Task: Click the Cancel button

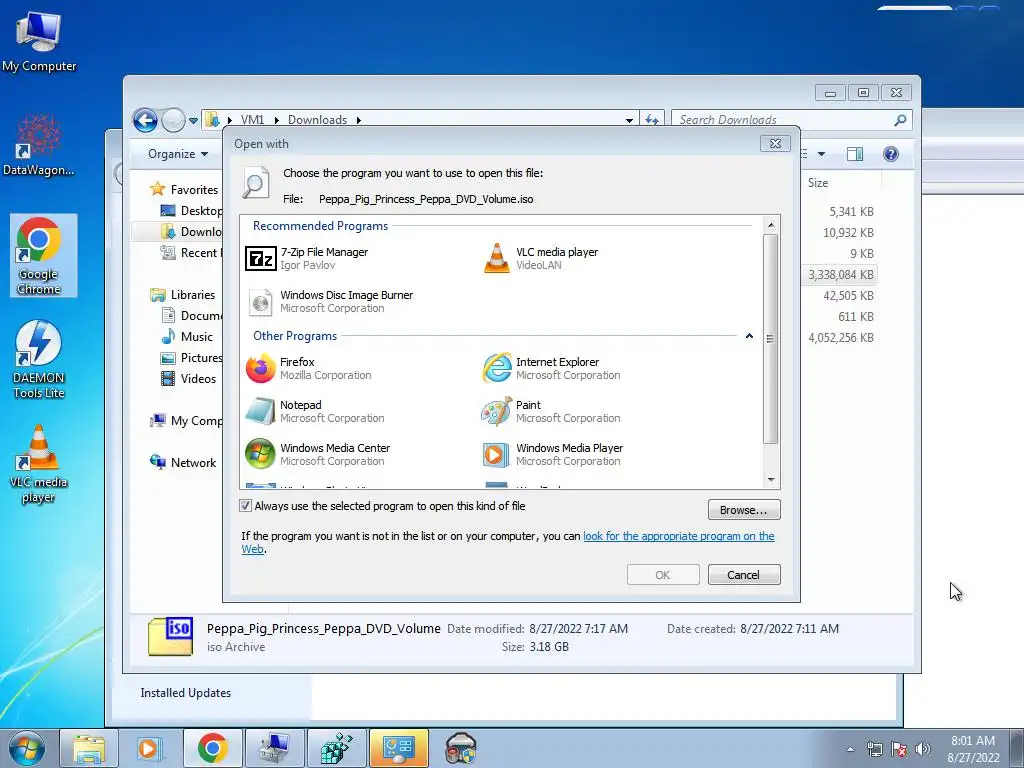Action: pyautogui.click(x=744, y=575)
